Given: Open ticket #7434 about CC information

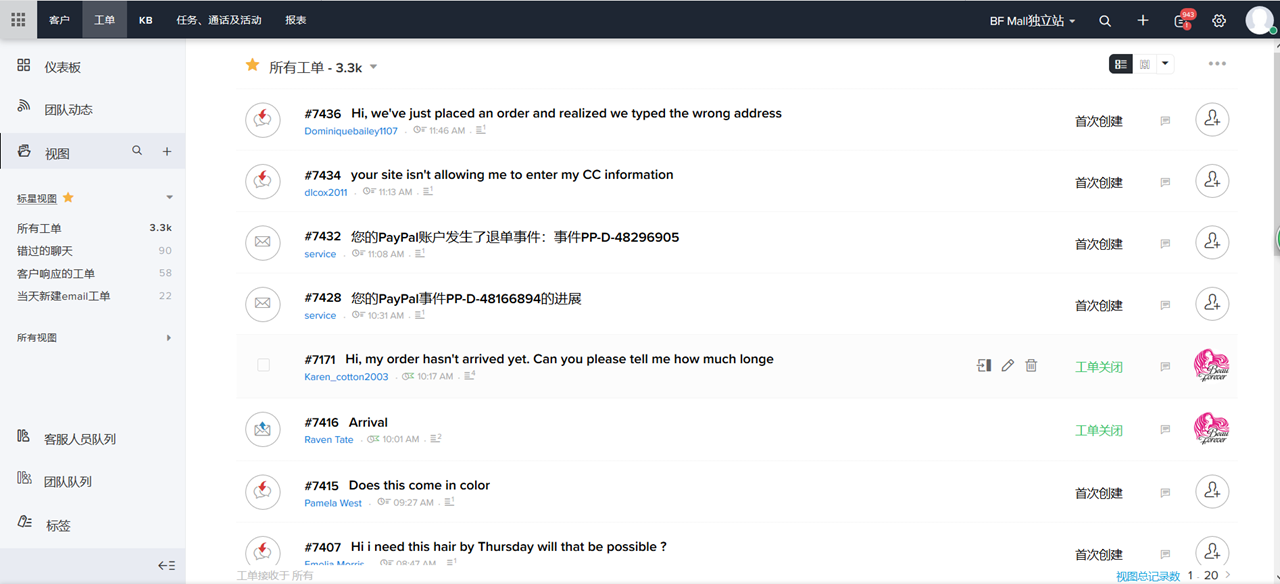Looking at the screenshot, I should (511, 175).
